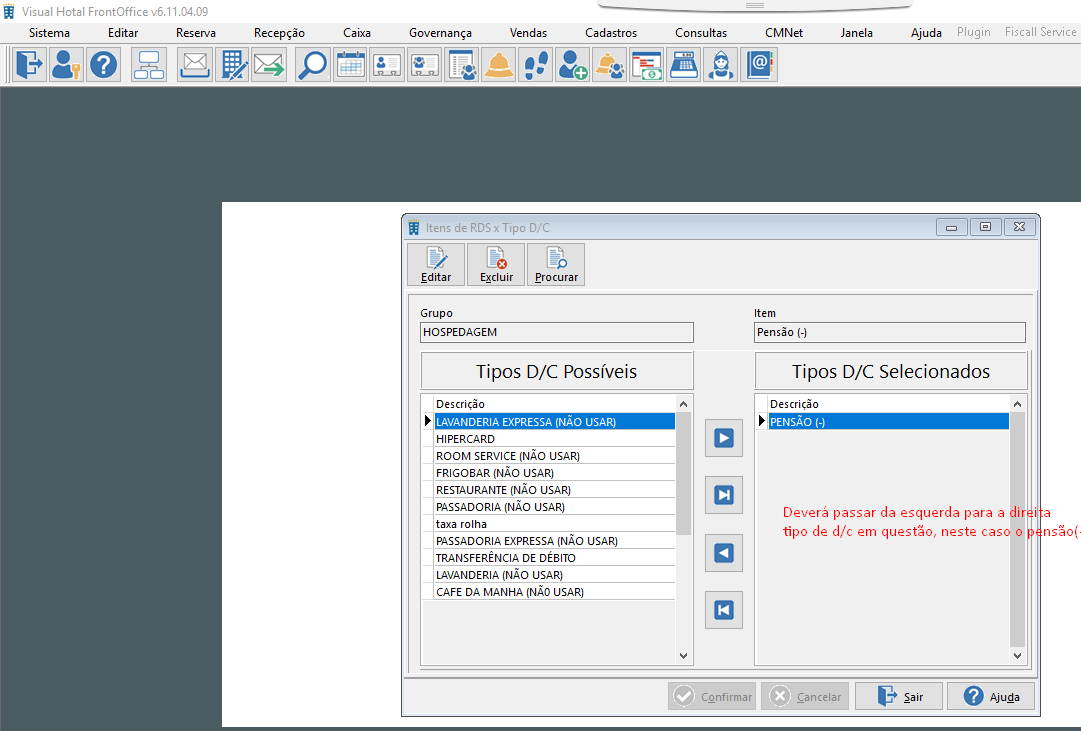The height and width of the screenshot is (731, 1081).
Task: Open the Janela menu
Action: pos(856,33)
